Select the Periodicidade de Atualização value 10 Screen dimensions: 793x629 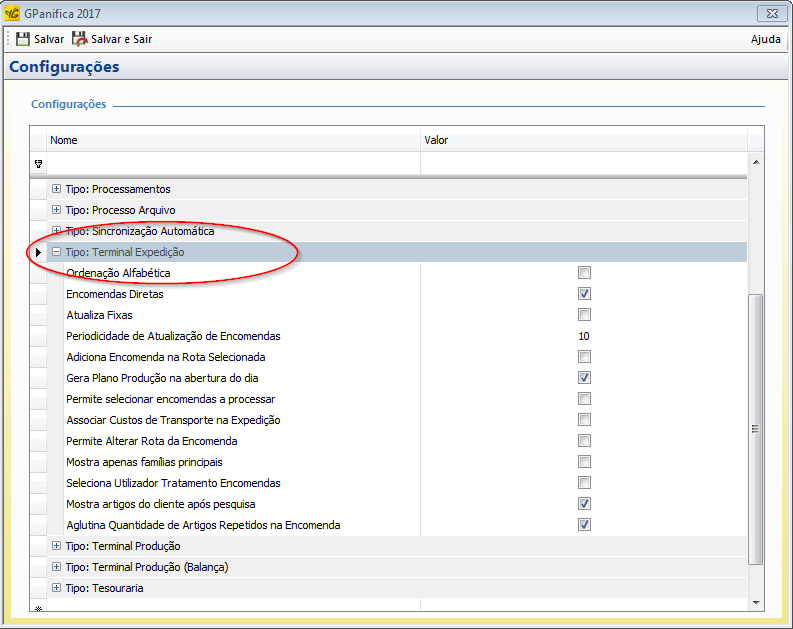[x=584, y=336]
